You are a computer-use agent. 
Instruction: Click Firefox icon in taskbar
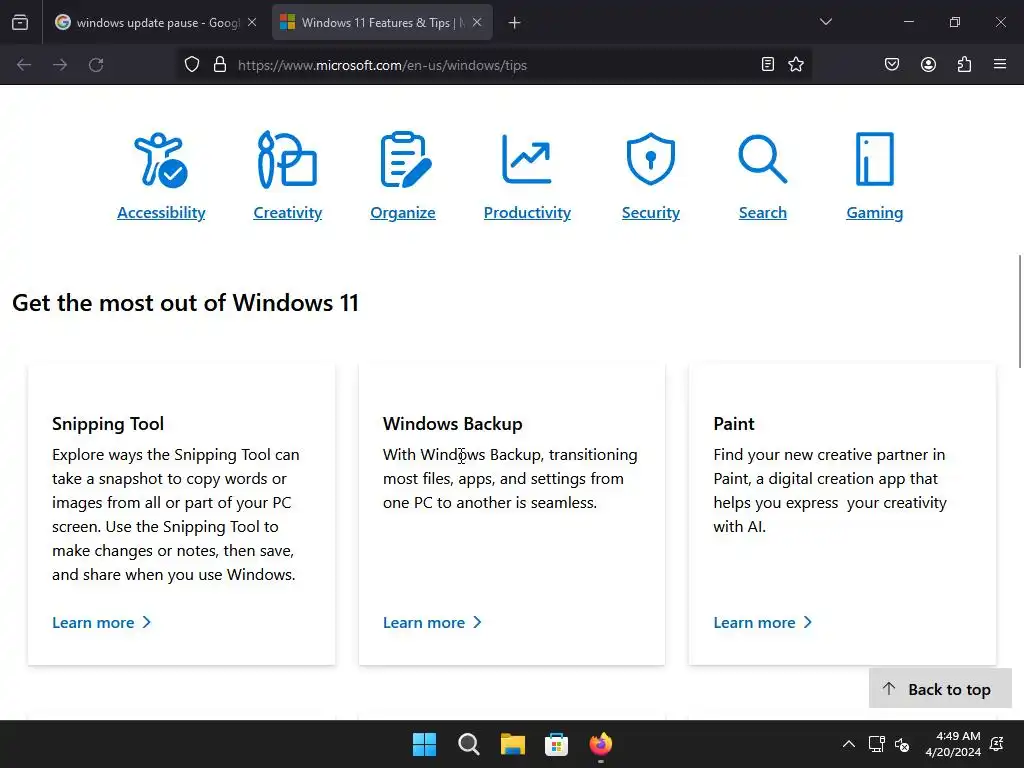tap(601, 744)
